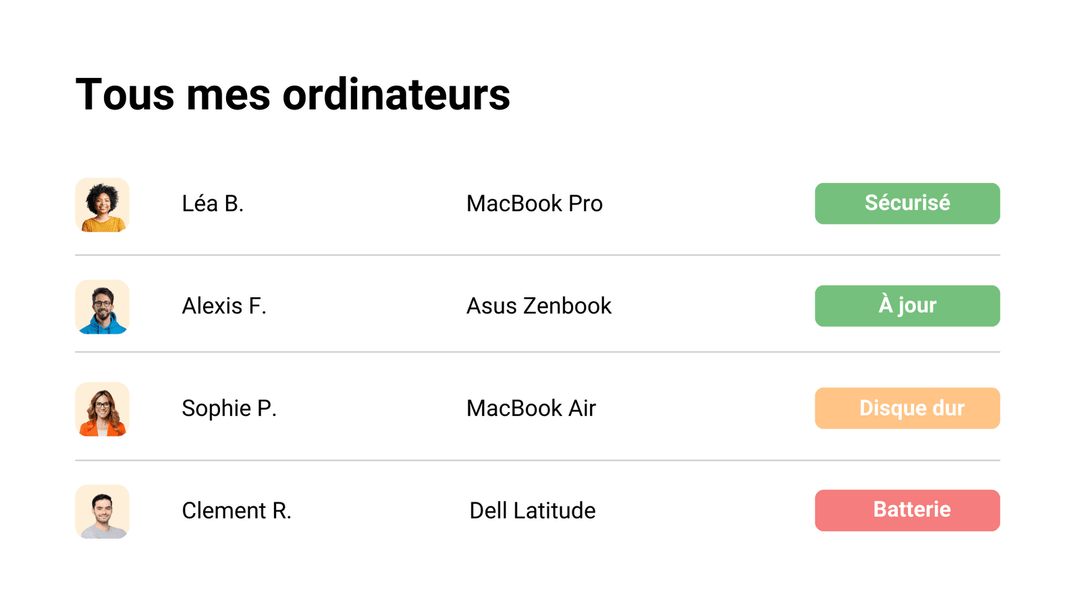Click the green Sécurisé status badge
The width and height of the screenshot is (1080, 608).
coord(907,203)
